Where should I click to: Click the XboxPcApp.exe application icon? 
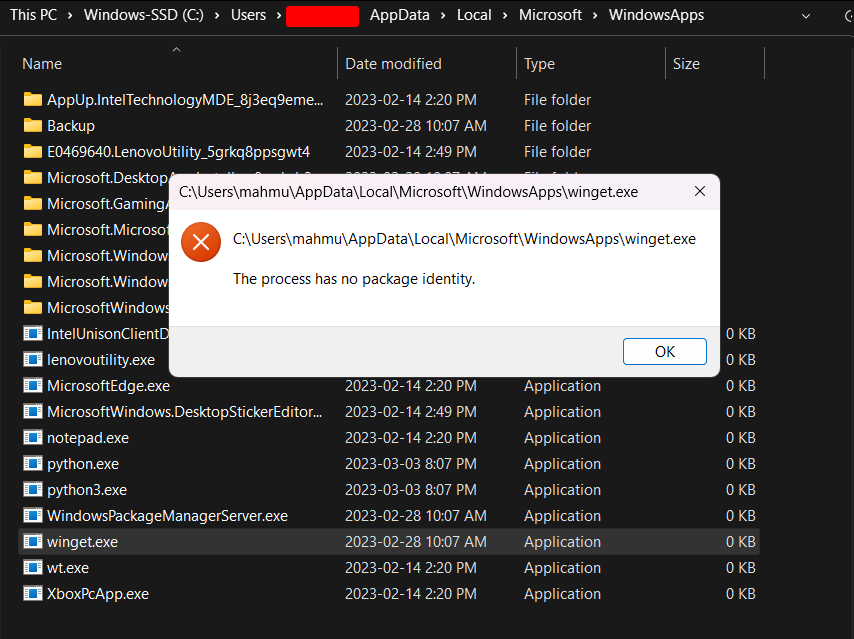click(x=33, y=593)
